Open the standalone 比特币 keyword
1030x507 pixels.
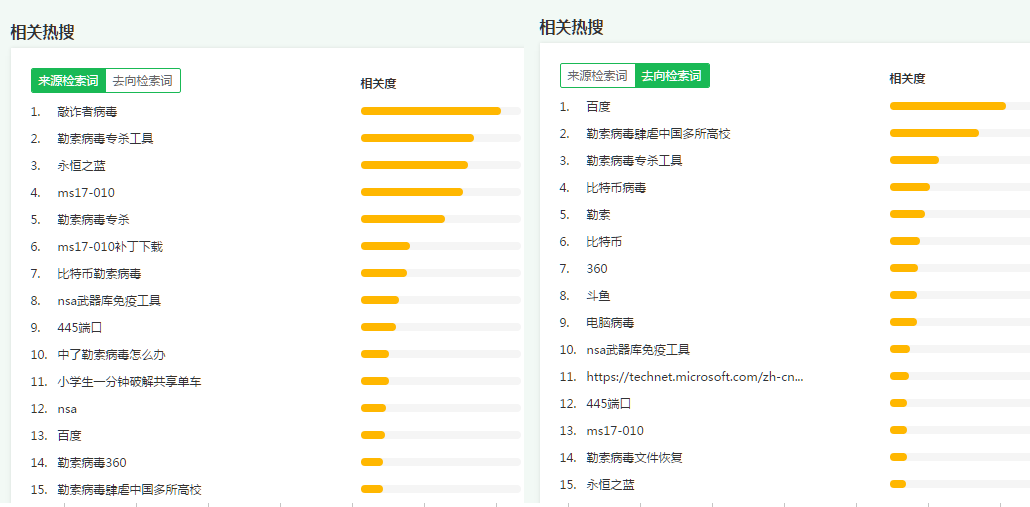point(604,241)
